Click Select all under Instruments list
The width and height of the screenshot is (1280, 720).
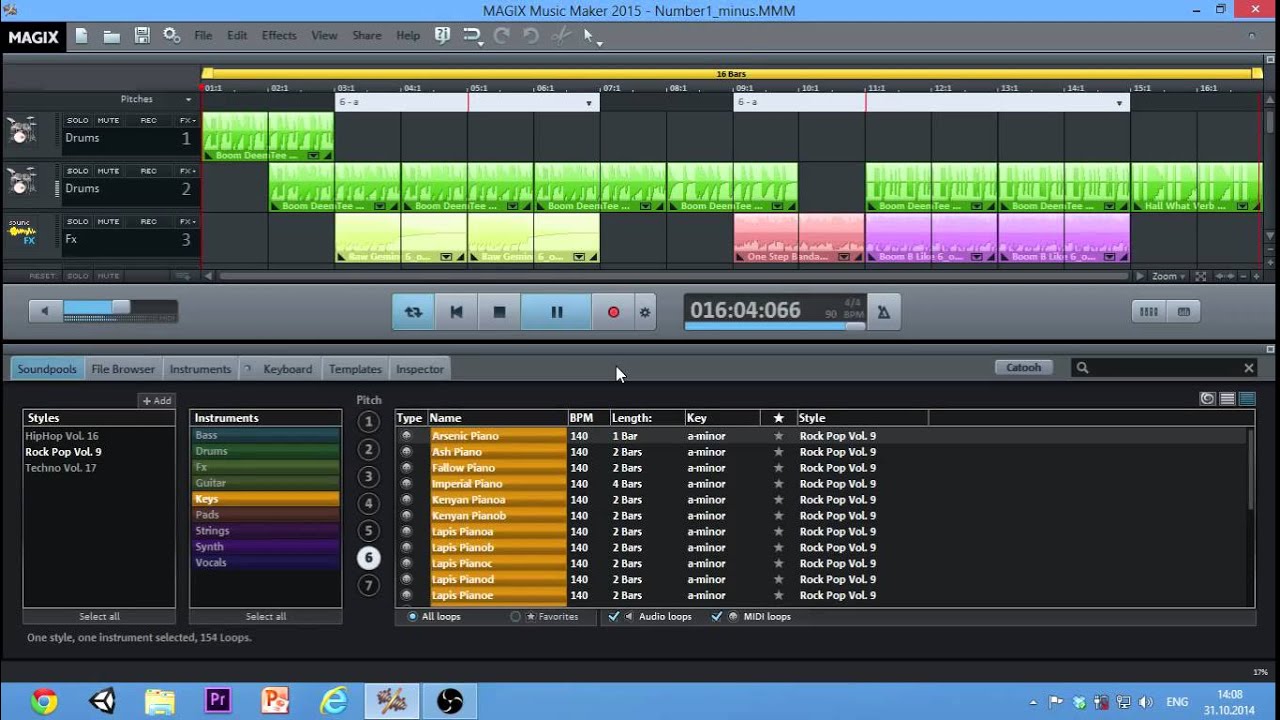tap(266, 616)
